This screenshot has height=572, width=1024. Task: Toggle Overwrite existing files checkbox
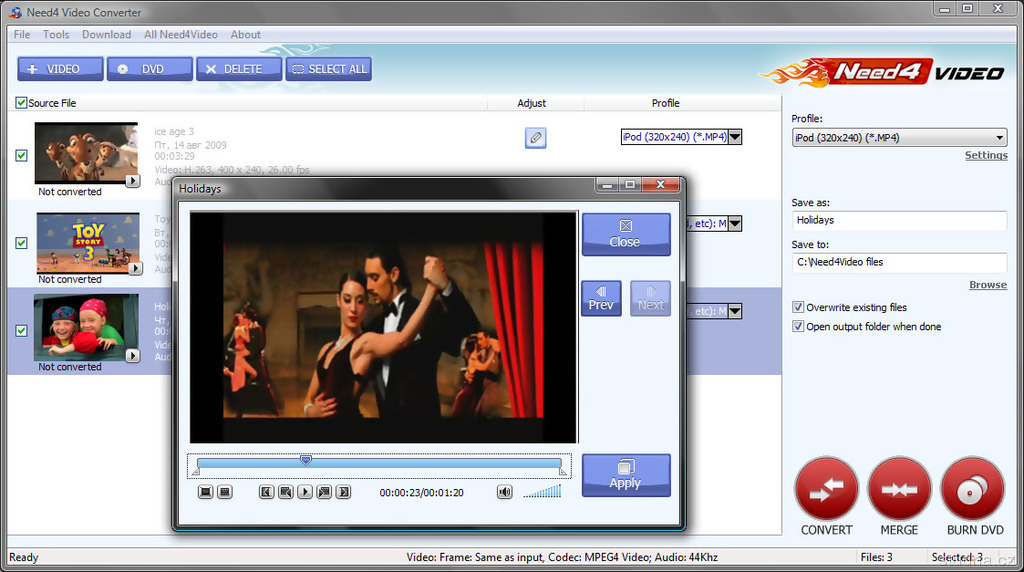click(x=798, y=308)
